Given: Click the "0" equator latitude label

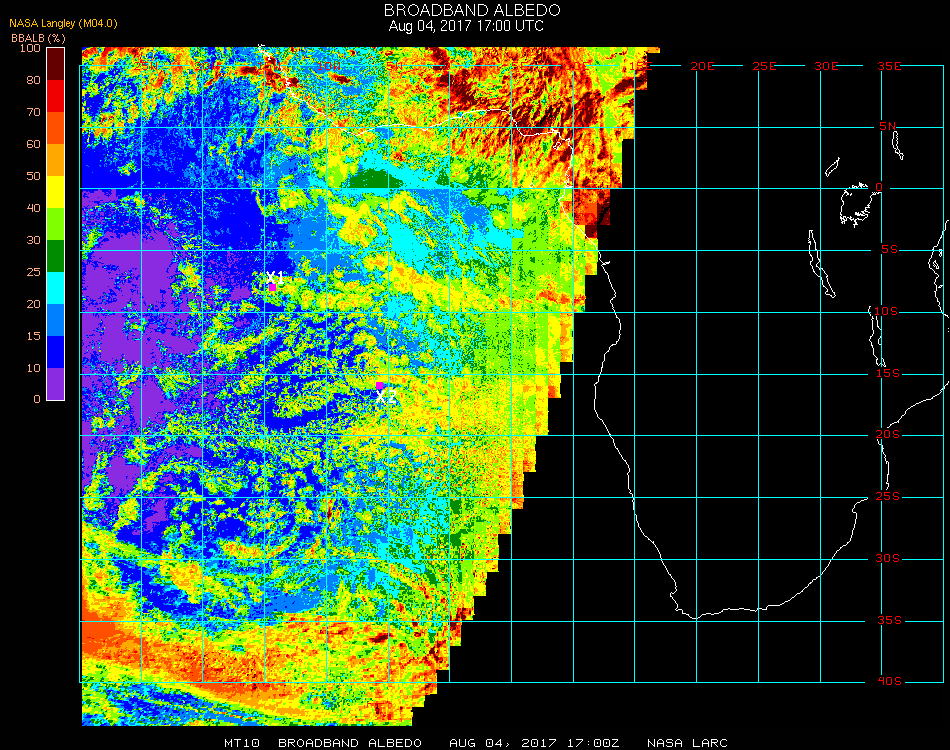Looking at the screenshot, I should pos(879,187).
